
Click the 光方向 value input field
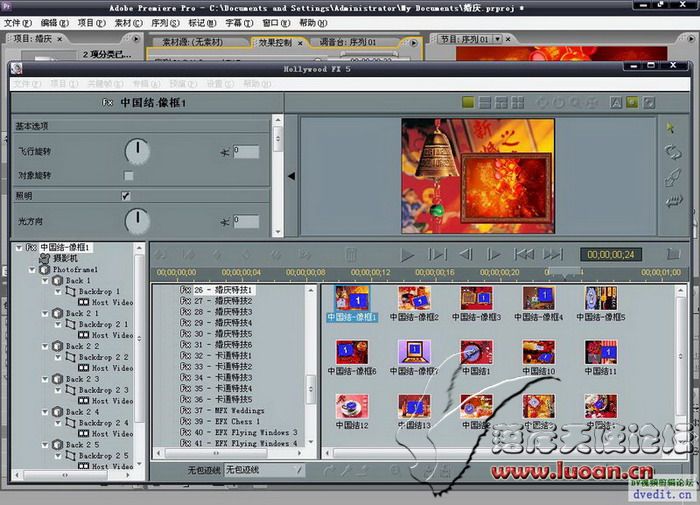pyautogui.click(x=246, y=222)
